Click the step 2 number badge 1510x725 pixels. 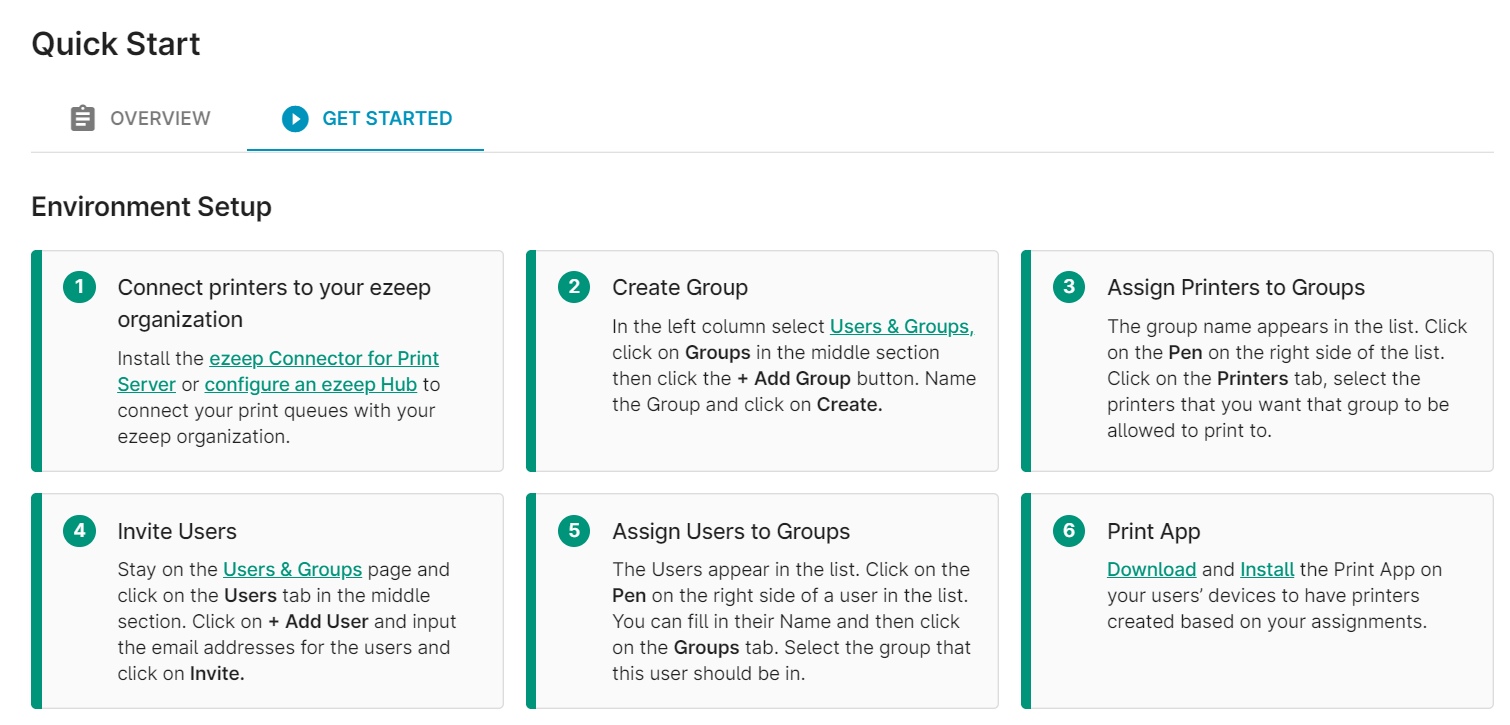tap(573, 287)
